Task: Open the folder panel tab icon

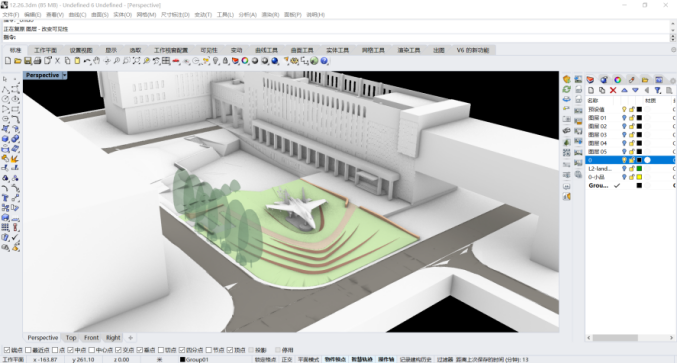Action: 645,79
